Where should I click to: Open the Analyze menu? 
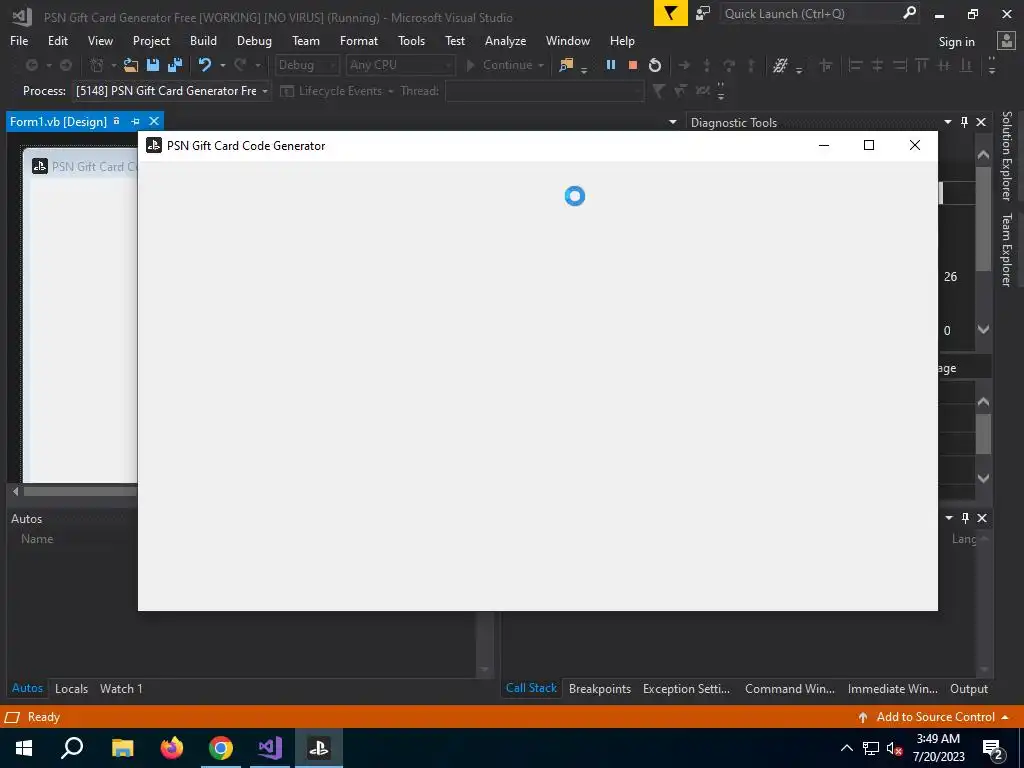click(505, 40)
